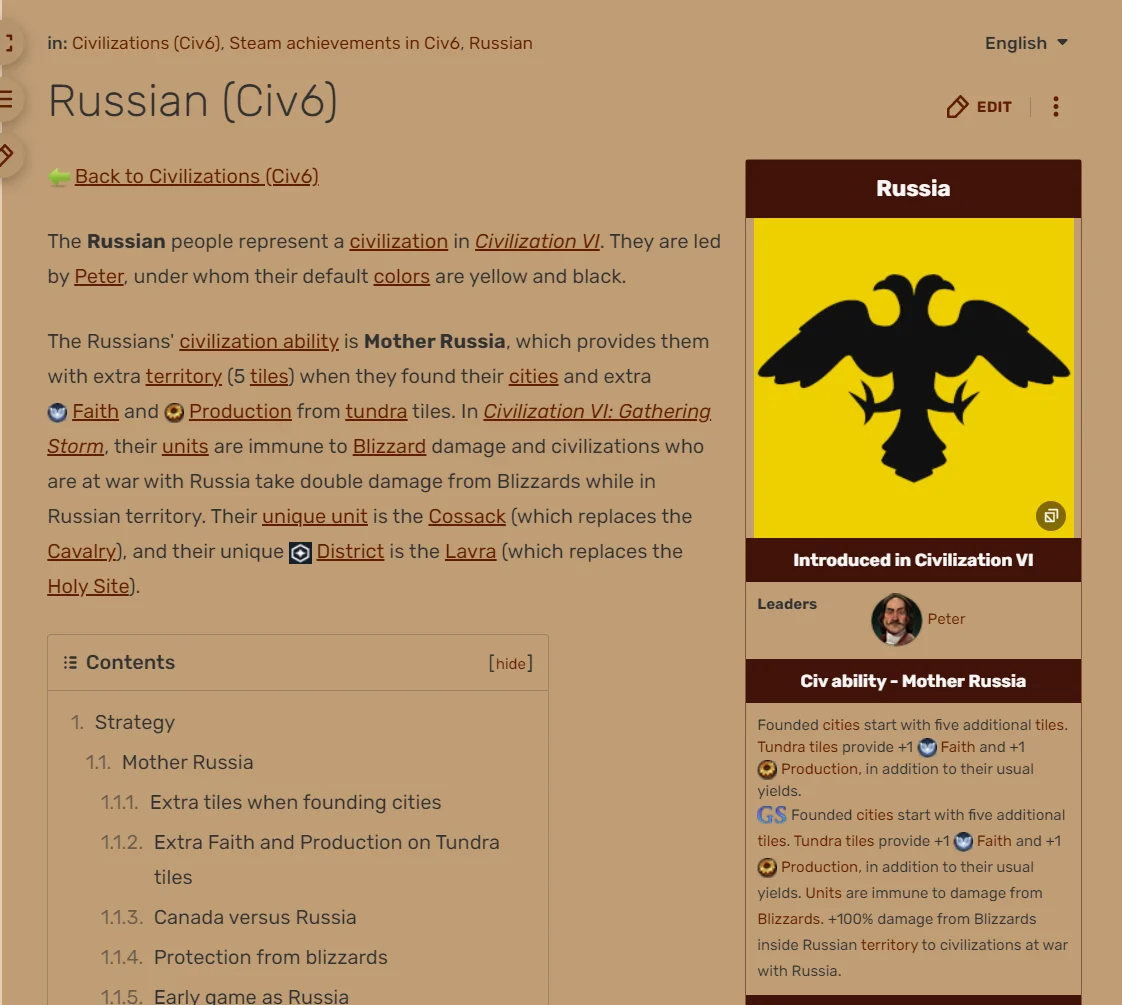Click the District icon before District link

[300, 553]
